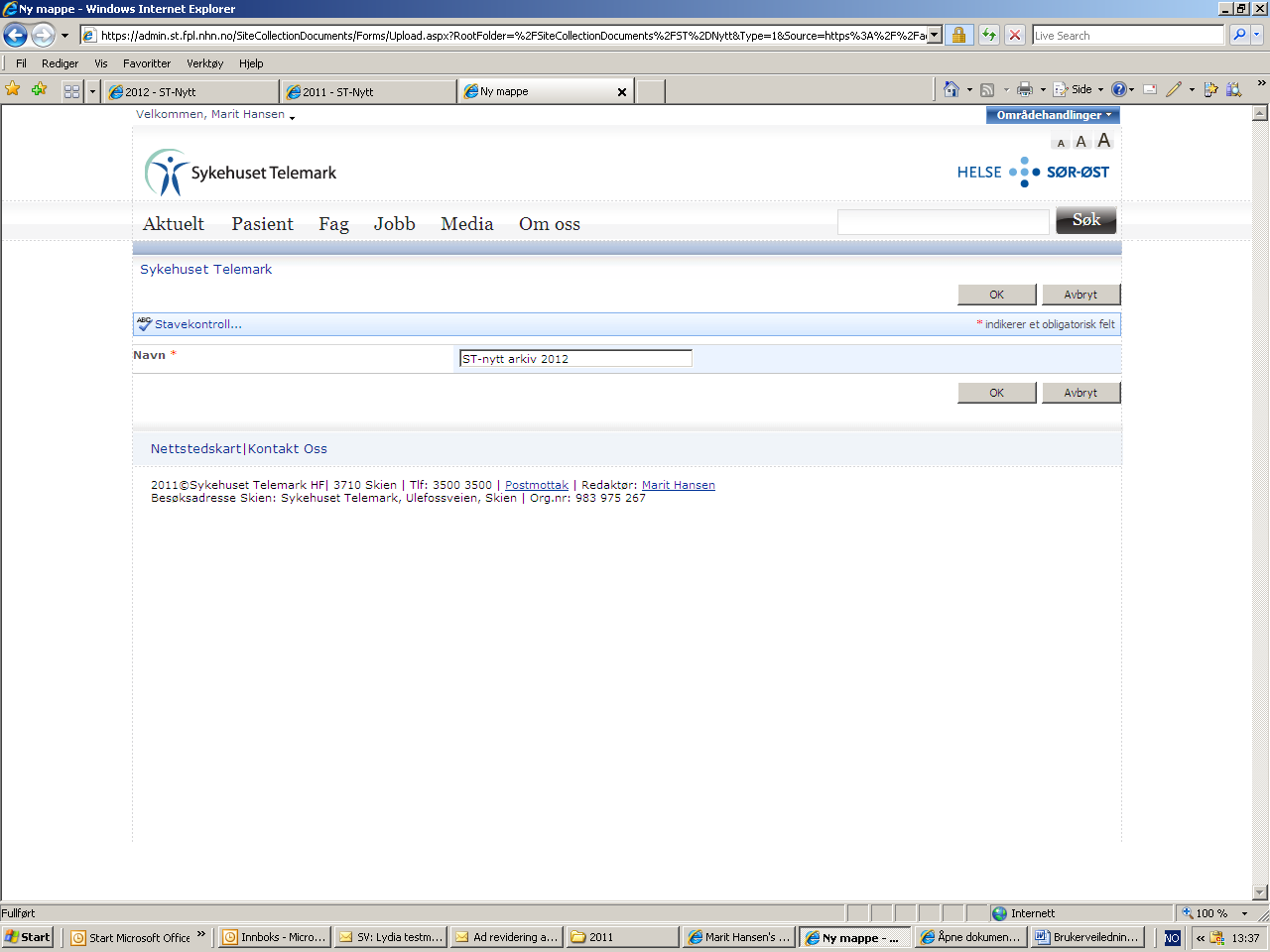Open the Verktøy menu
Viewport: 1270px width, 952px height.
click(x=204, y=63)
